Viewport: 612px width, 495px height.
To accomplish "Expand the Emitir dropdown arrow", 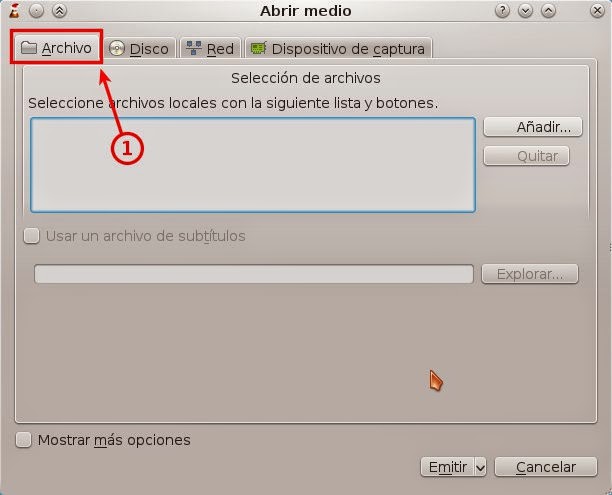I will click(x=481, y=467).
